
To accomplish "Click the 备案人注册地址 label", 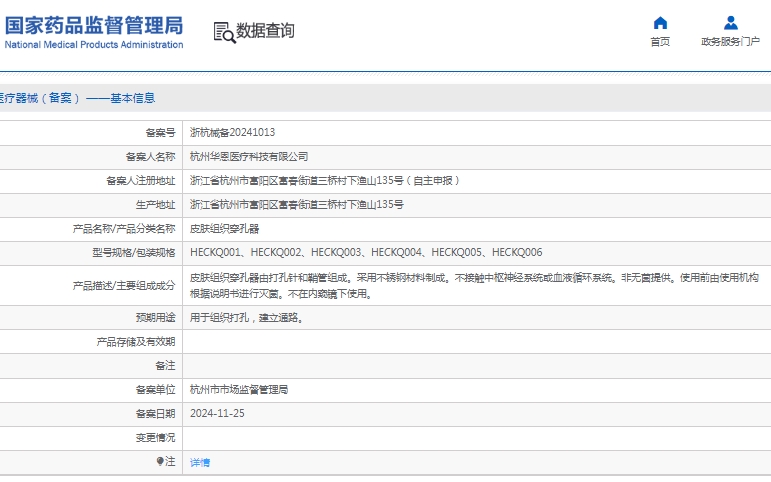I will (141, 181).
